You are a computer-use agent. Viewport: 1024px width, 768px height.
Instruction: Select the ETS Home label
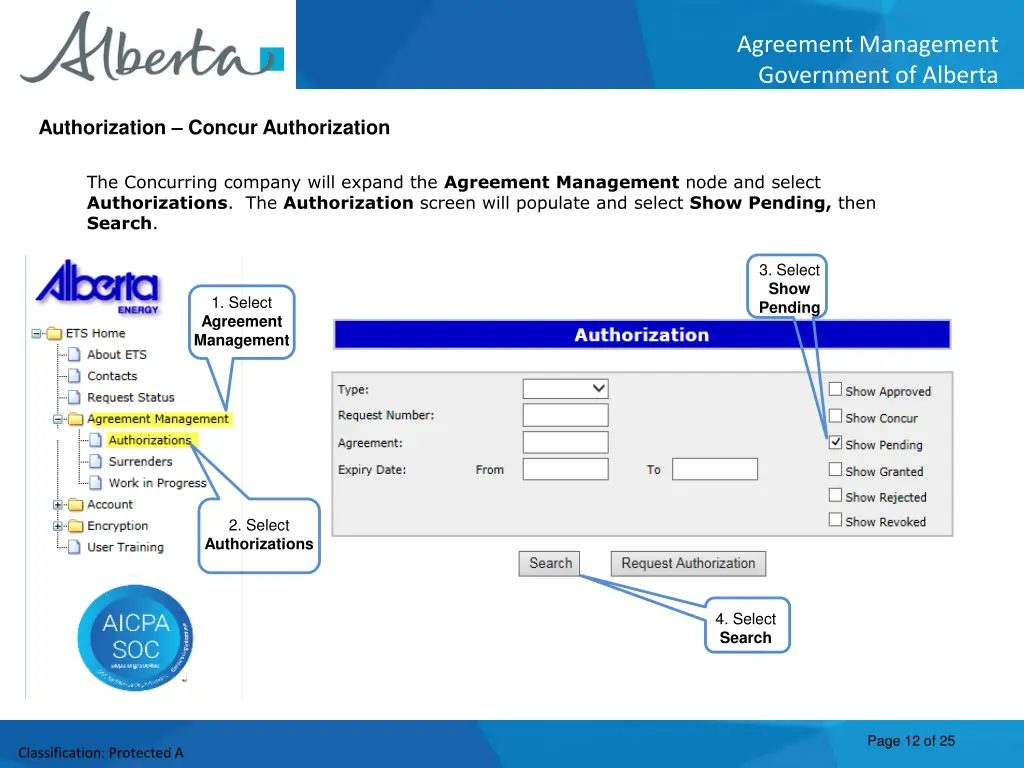(95, 334)
